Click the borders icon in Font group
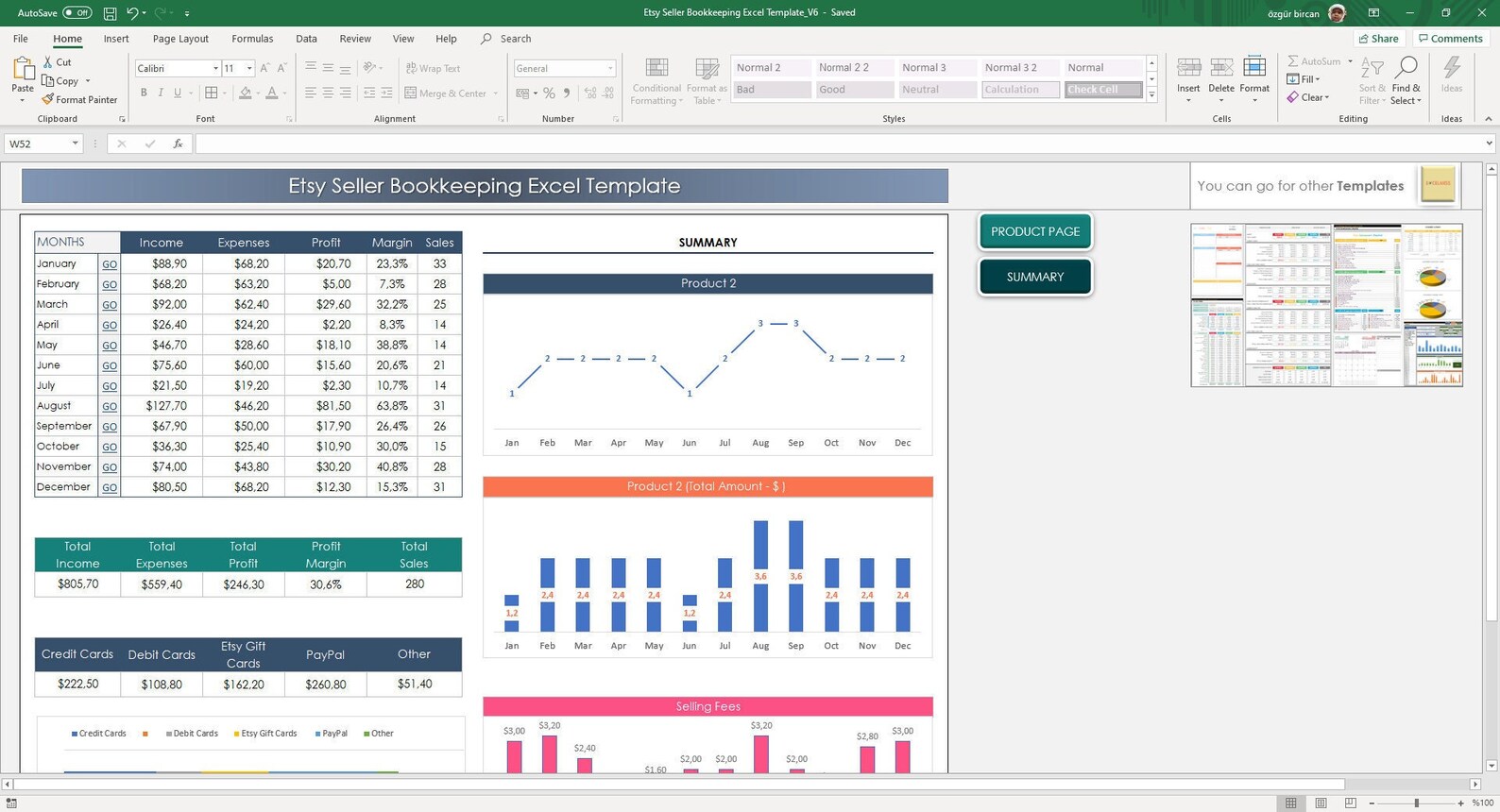The height and width of the screenshot is (812, 1500). pos(212,93)
